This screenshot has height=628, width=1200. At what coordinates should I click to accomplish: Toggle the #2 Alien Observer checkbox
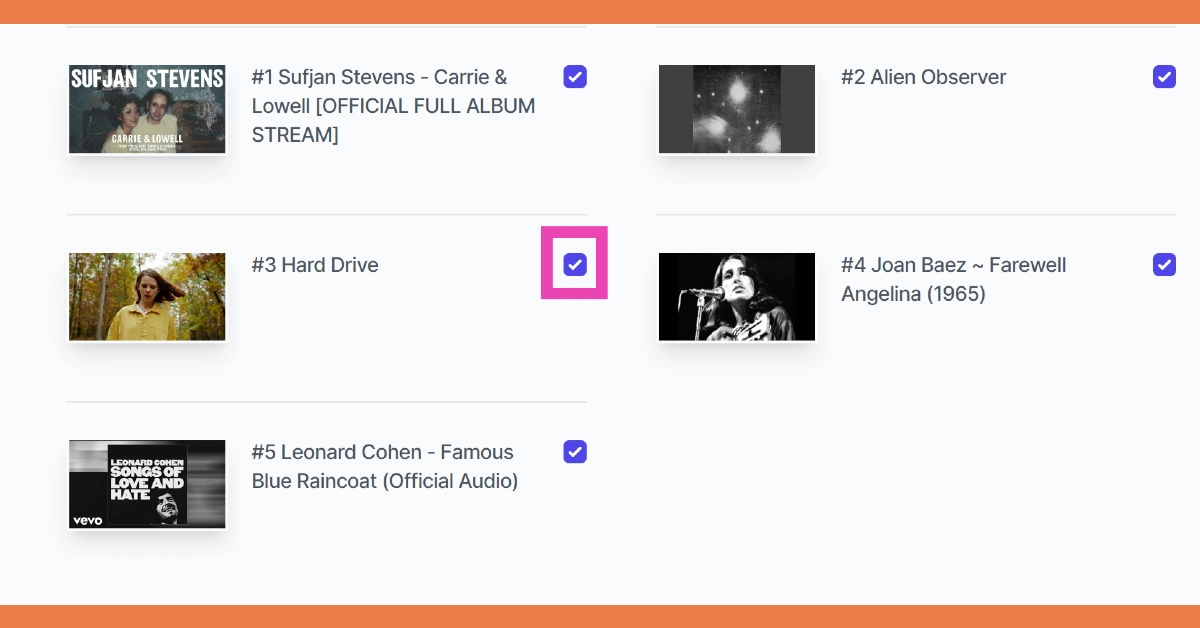(1164, 77)
